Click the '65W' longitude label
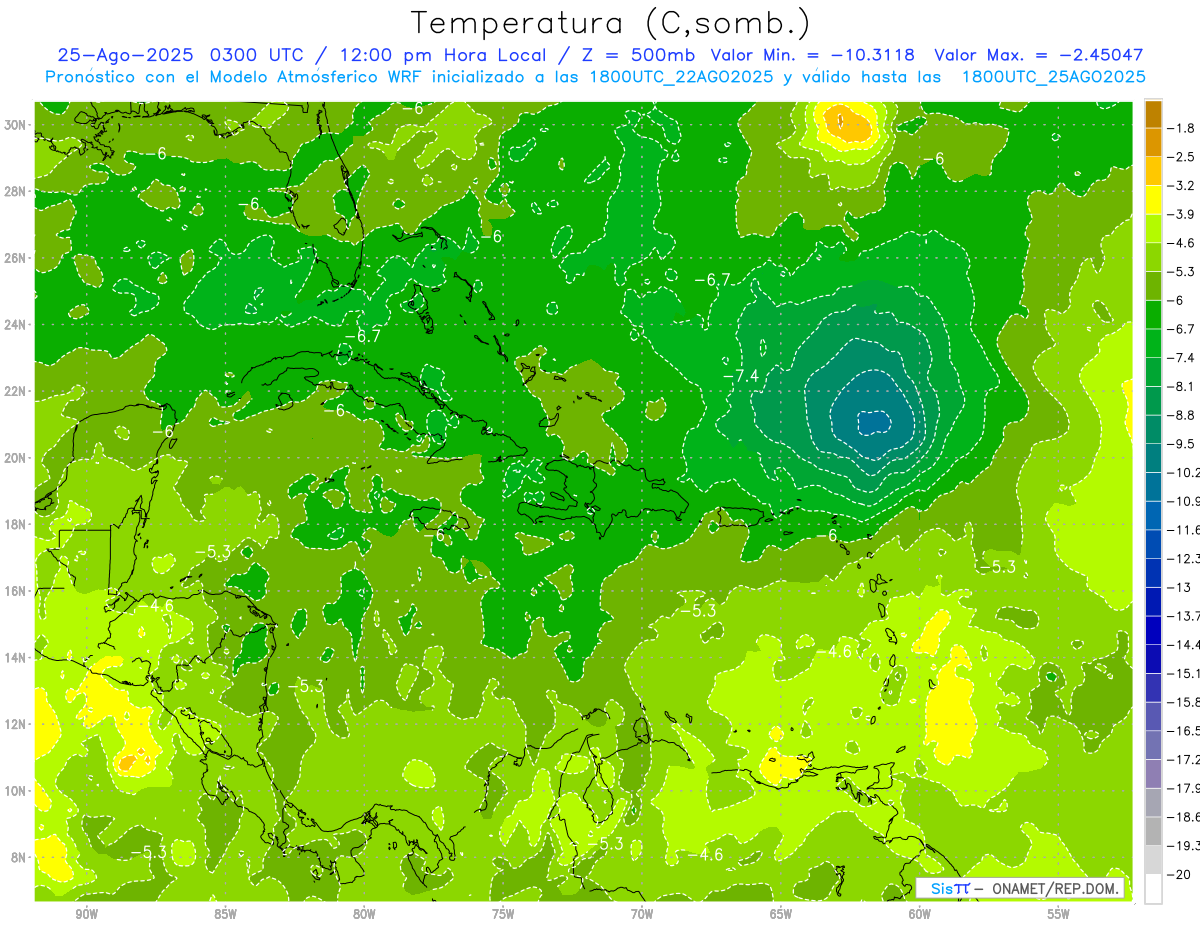The height and width of the screenshot is (927, 1200). [781, 915]
